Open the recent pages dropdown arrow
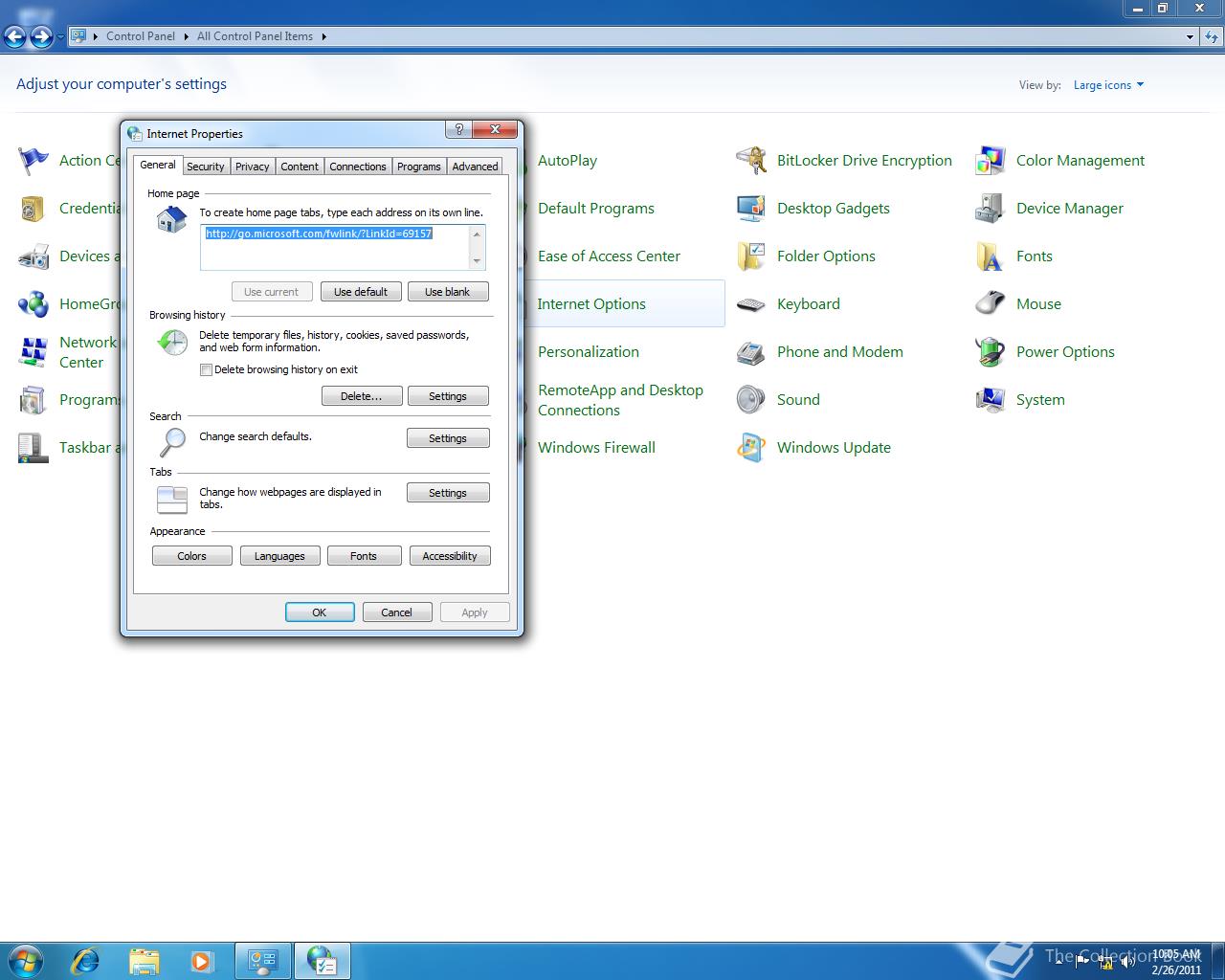This screenshot has width=1225, height=980. pyautogui.click(x=60, y=36)
